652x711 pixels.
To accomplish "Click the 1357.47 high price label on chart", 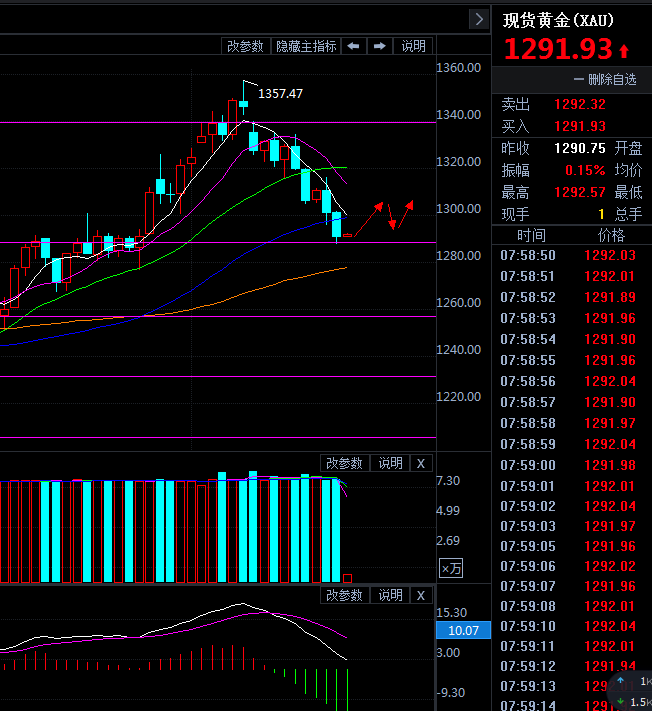I will 280,93.
